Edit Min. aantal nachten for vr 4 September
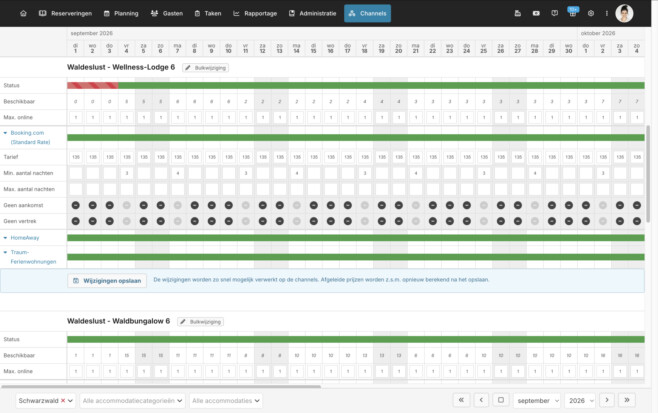 click(x=127, y=173)
